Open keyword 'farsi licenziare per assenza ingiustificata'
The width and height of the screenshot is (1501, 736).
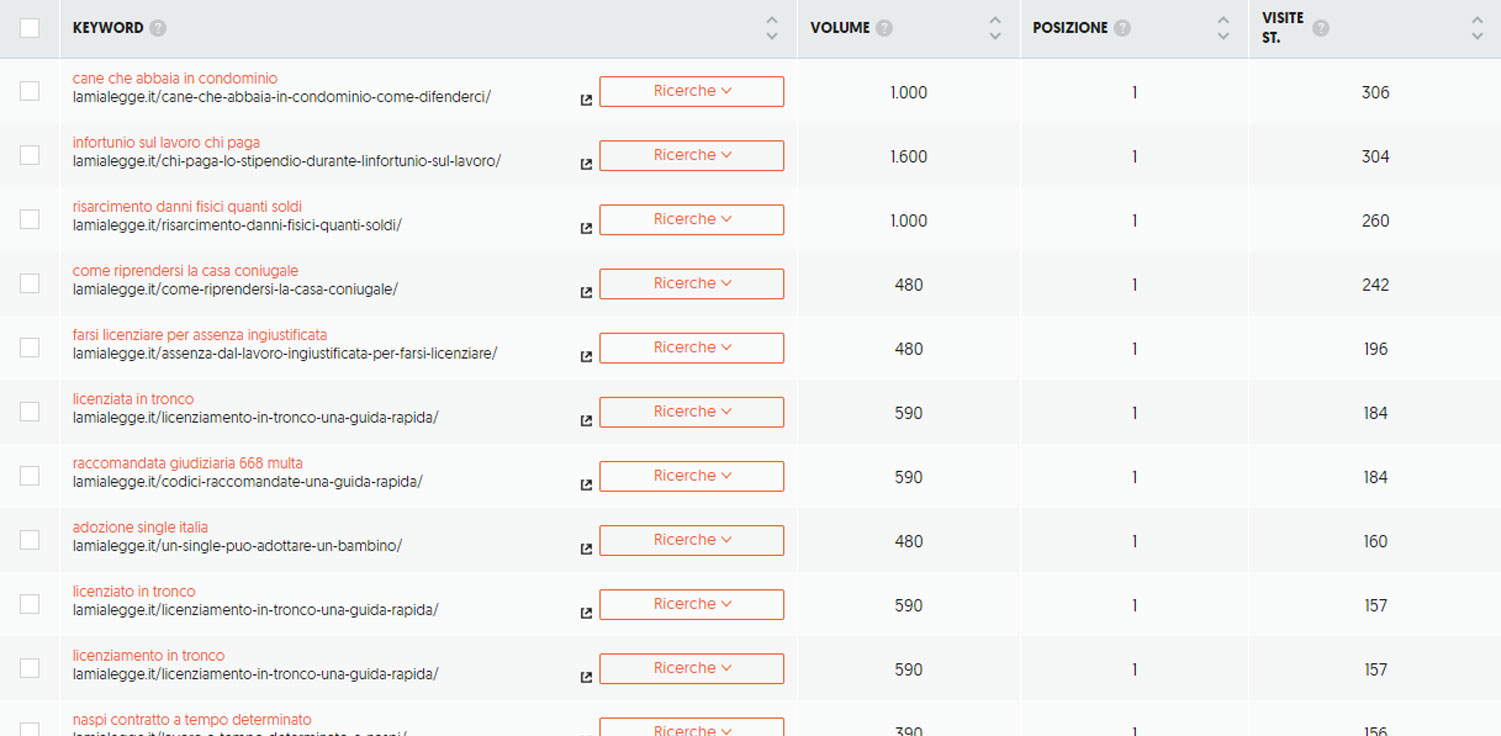[199, 335]
